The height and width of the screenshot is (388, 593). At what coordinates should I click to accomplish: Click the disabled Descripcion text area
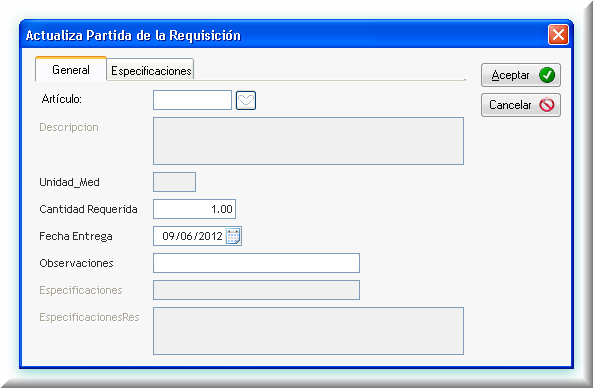[308, 141]
